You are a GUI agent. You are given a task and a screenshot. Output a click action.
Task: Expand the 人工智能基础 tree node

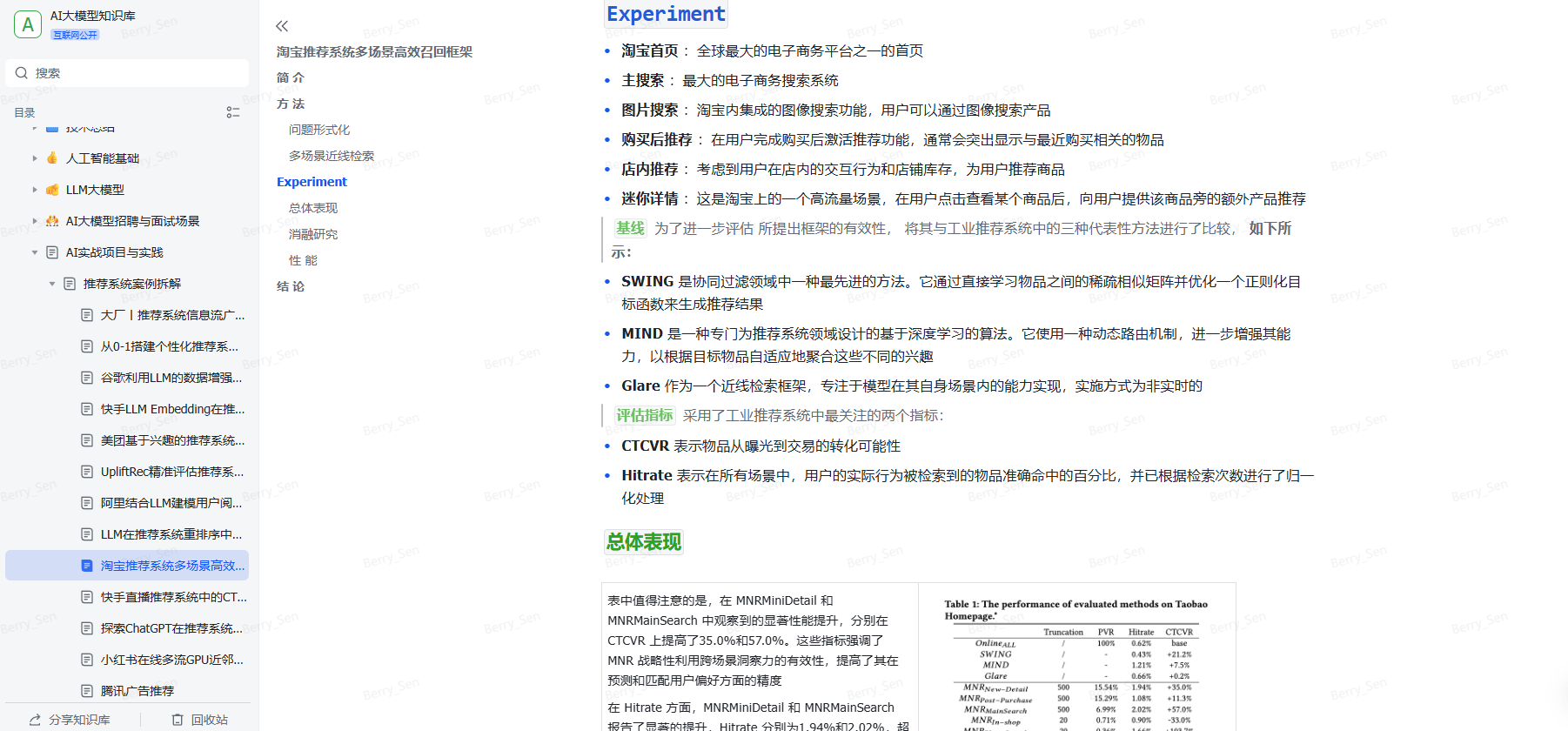click(x=35, y=158)
